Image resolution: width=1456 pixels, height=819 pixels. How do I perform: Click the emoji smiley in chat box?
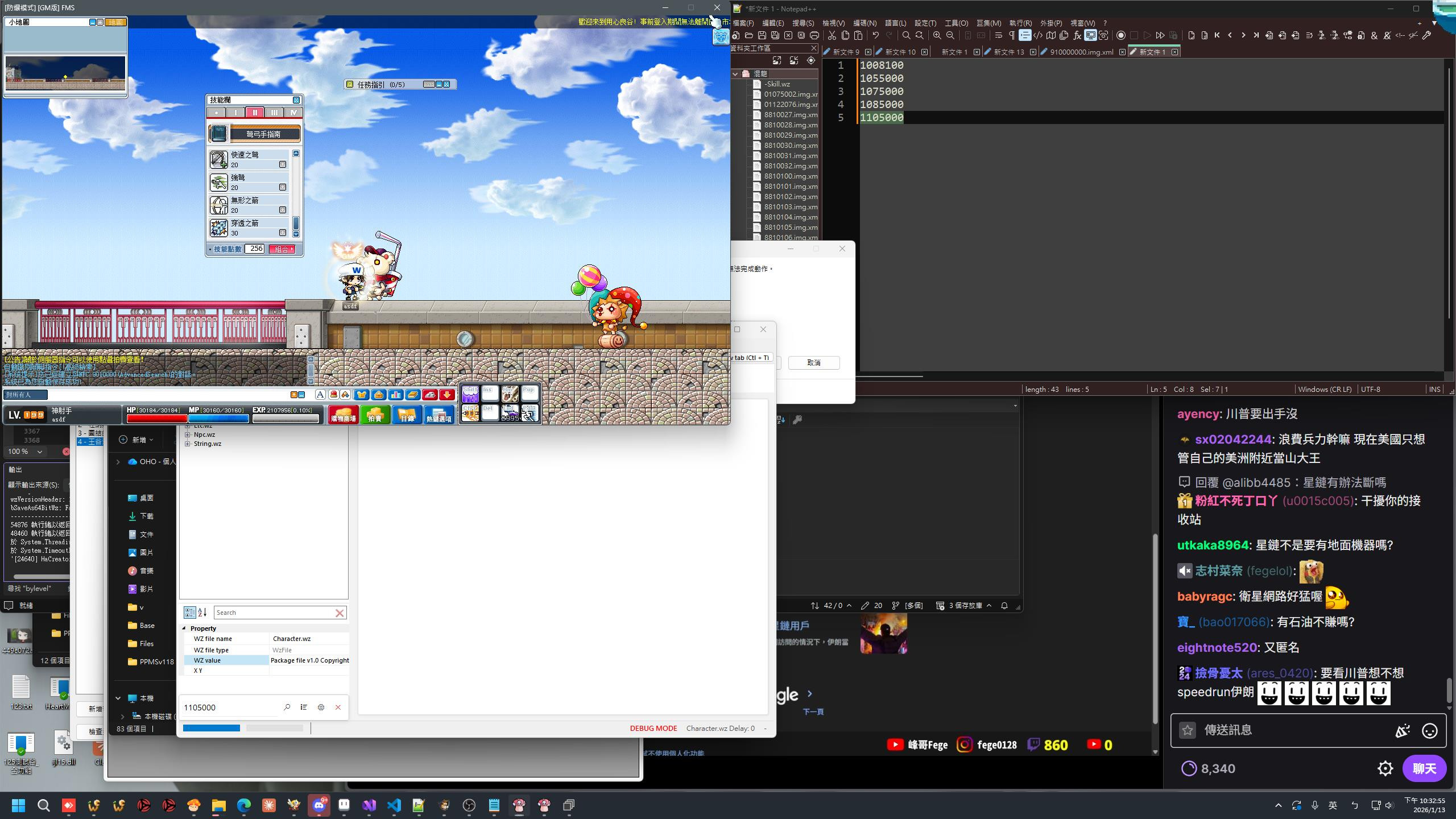click(x=1429, y=731)
